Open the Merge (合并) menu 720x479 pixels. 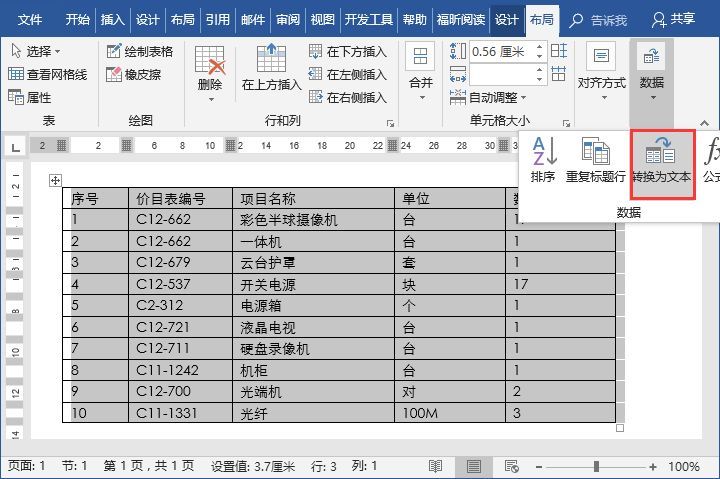click(421, 73)
